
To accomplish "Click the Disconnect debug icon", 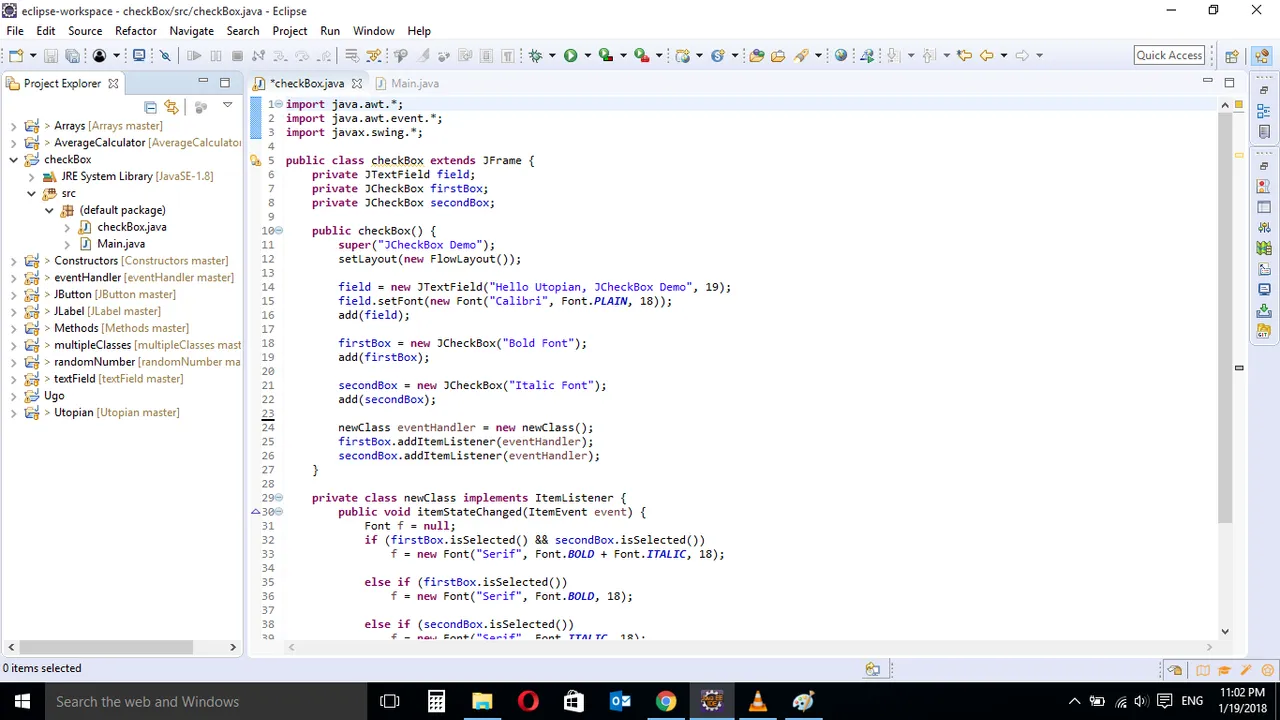I will pyautogui.click(x=258, y=56).
